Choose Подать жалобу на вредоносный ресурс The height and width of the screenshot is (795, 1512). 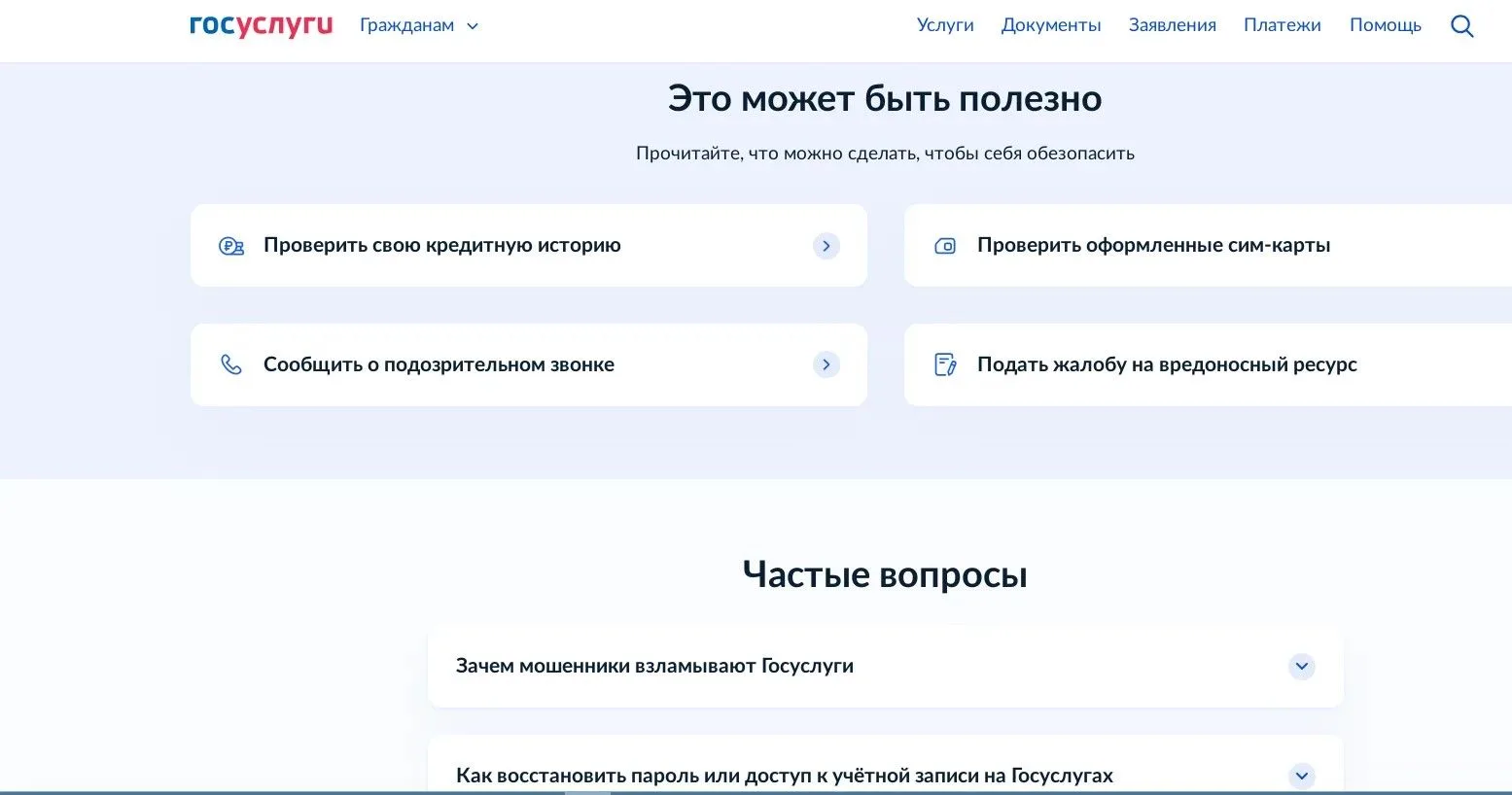coord(1208,364)
